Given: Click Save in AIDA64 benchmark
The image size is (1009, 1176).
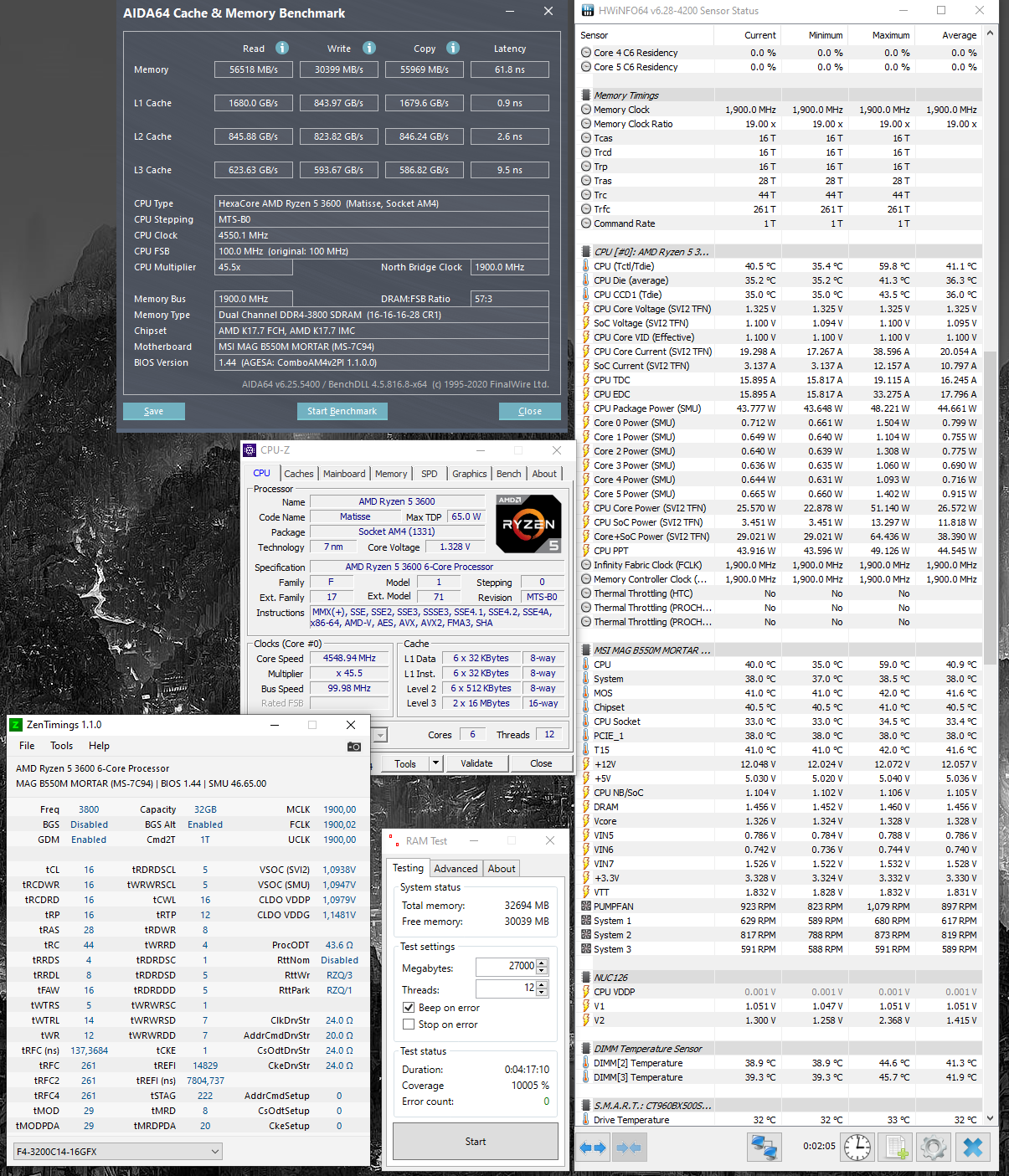Looking at the screenshot, I should (154, 411).
